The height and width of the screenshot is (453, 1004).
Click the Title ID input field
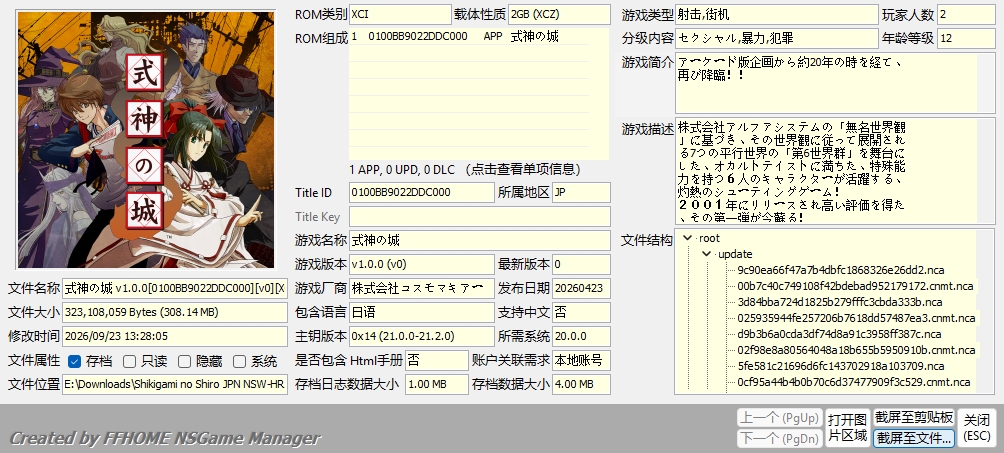click(x=421, y=192)
